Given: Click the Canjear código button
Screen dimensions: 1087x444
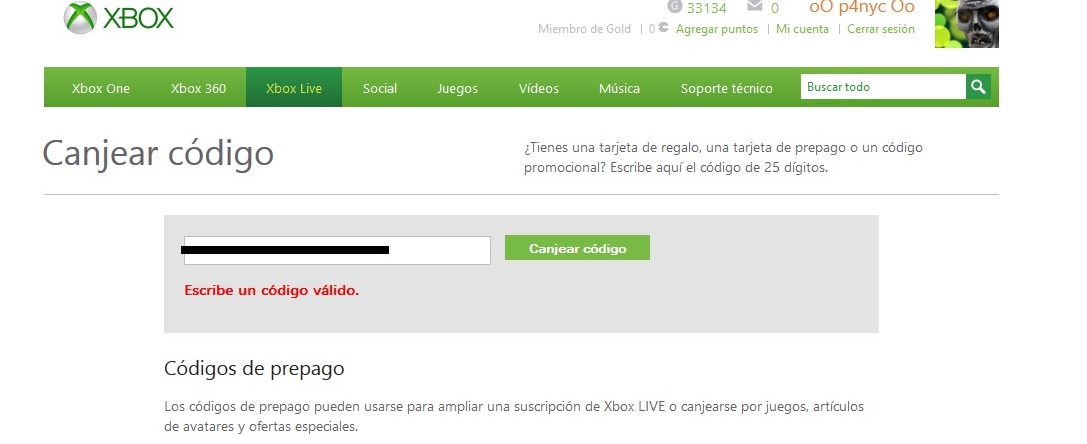Looking at the screenshot, I should 577,248.
